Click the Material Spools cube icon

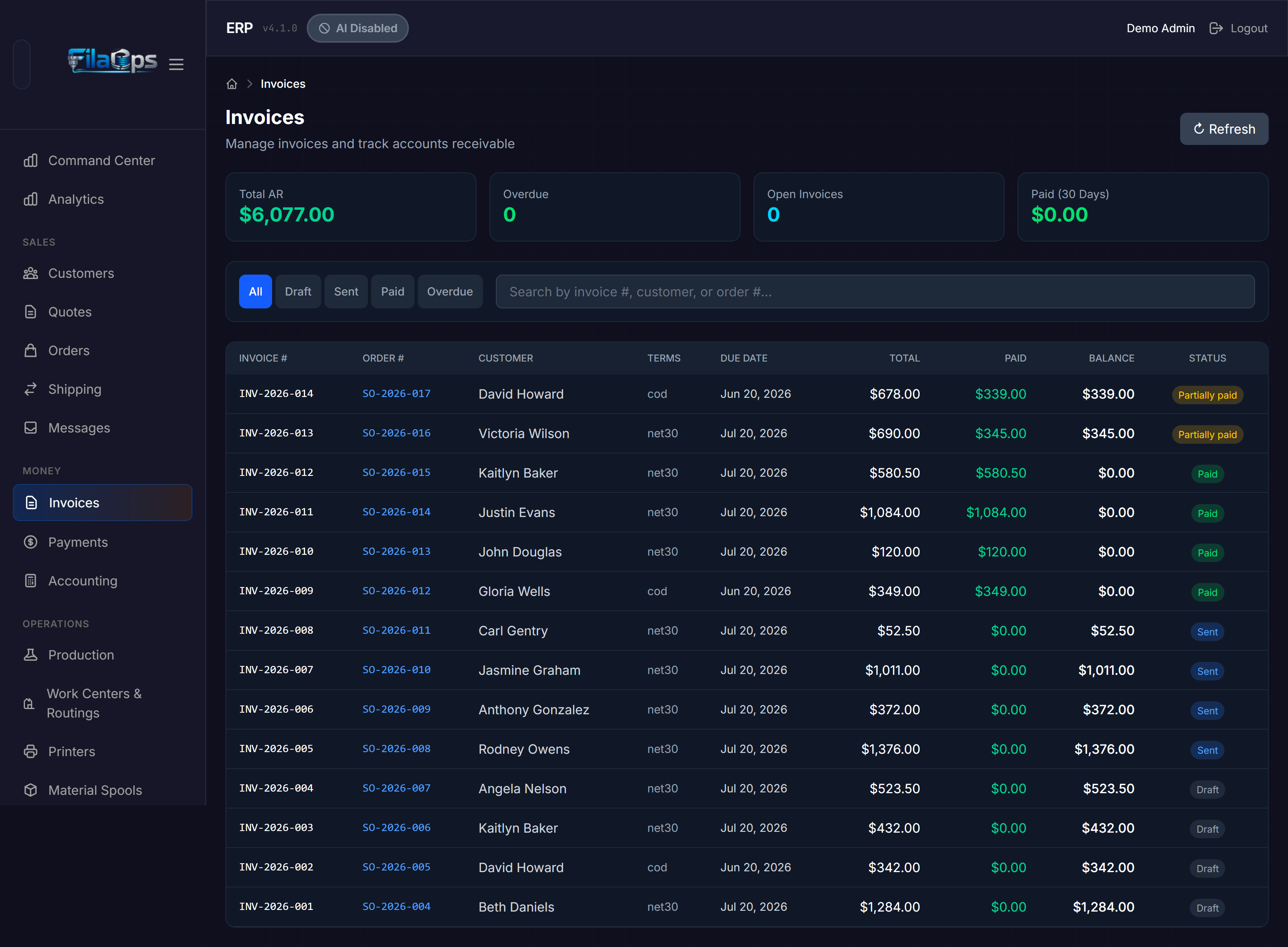point(30,790)
